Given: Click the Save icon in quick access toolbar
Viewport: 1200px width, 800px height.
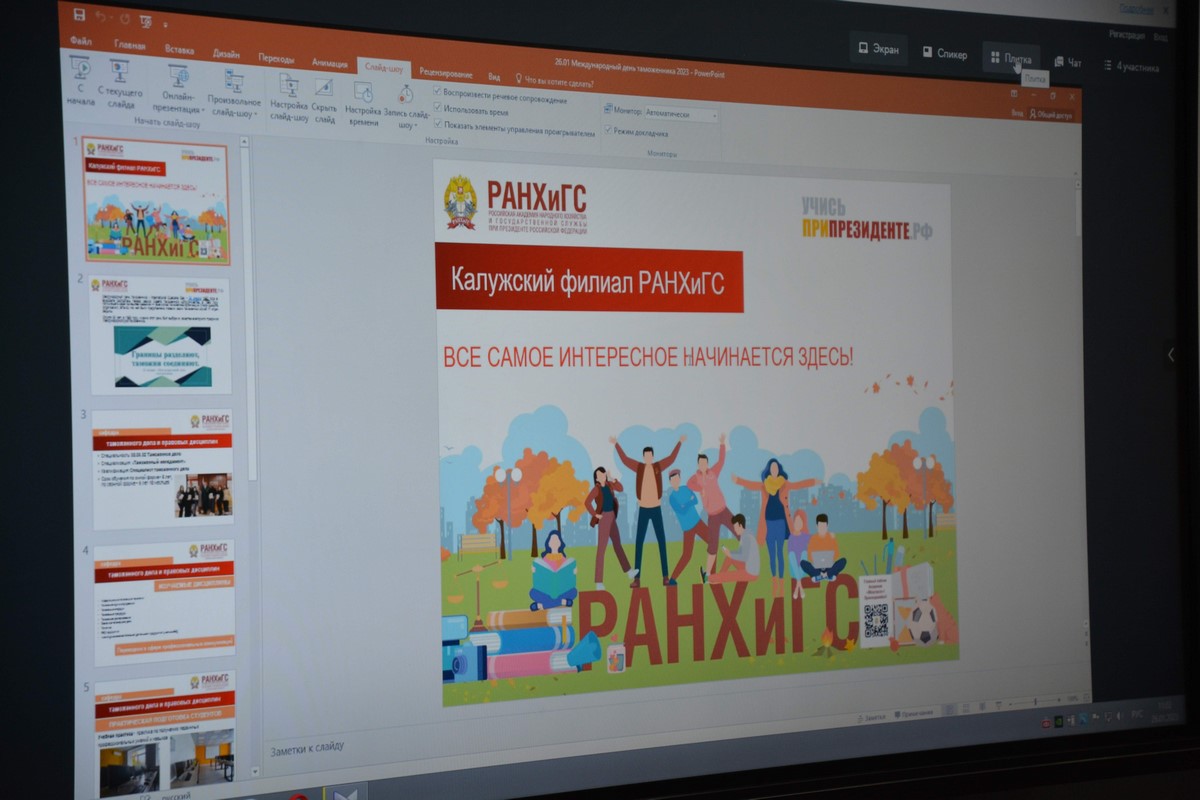Looking at the screenshot, I should pos(79,14).
